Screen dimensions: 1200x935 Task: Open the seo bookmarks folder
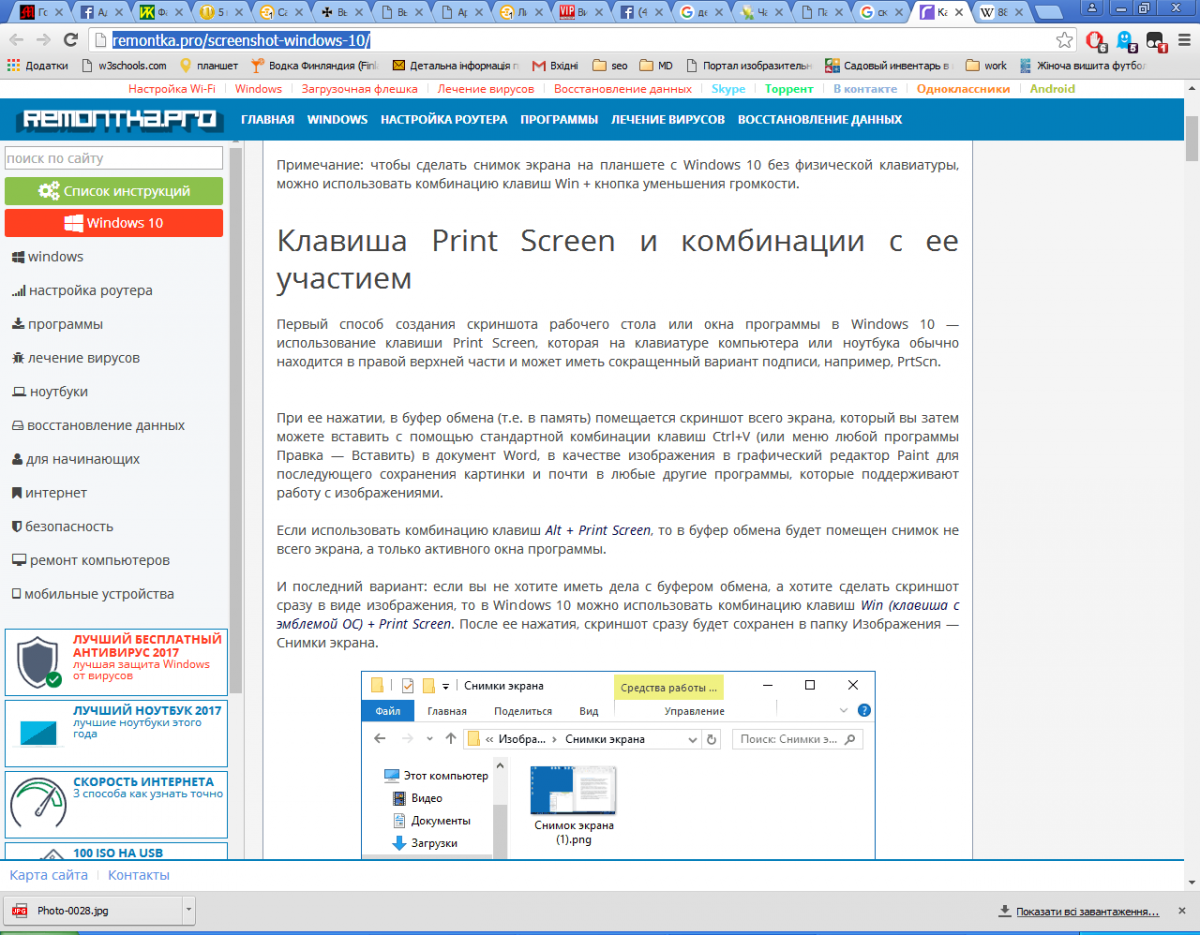pyautogui.click(x=610, y=66)
